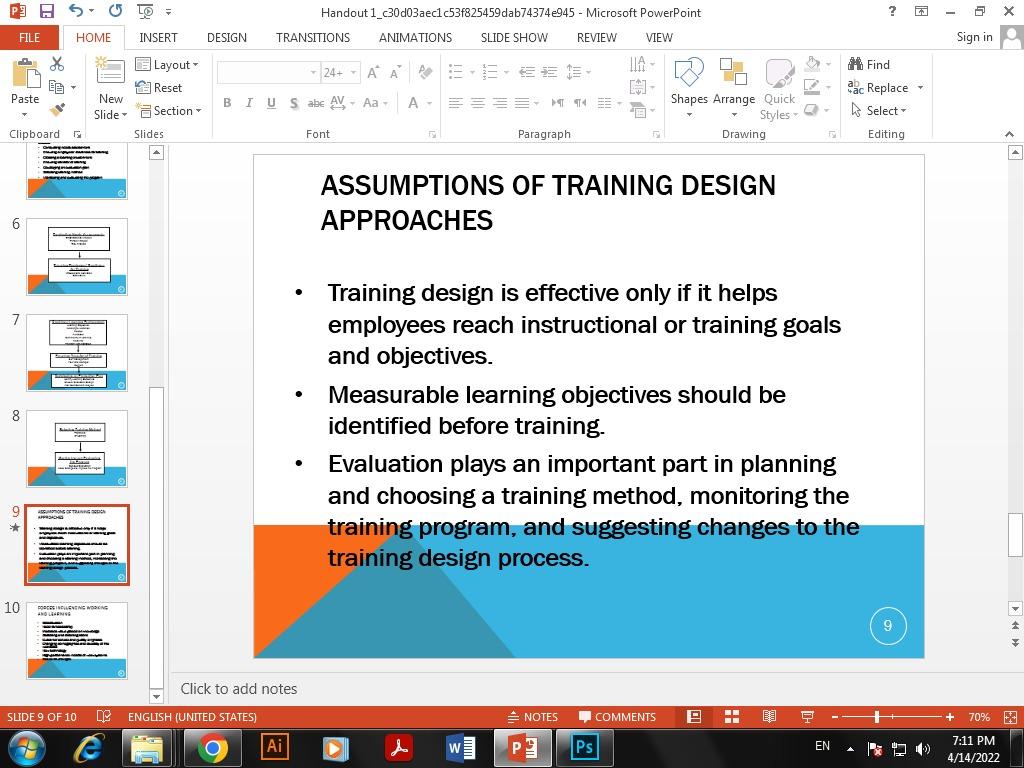Open Chrome from the taskbar

(212, 748)
